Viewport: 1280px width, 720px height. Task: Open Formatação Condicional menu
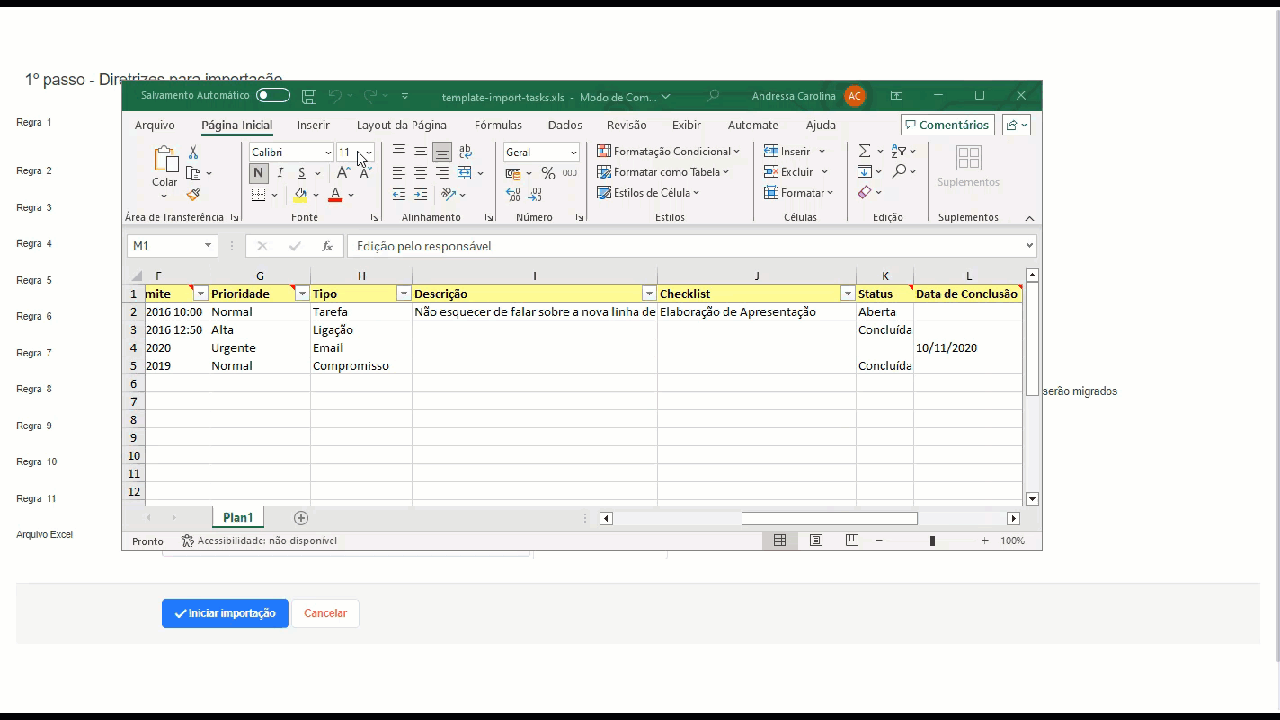point(668,151)
